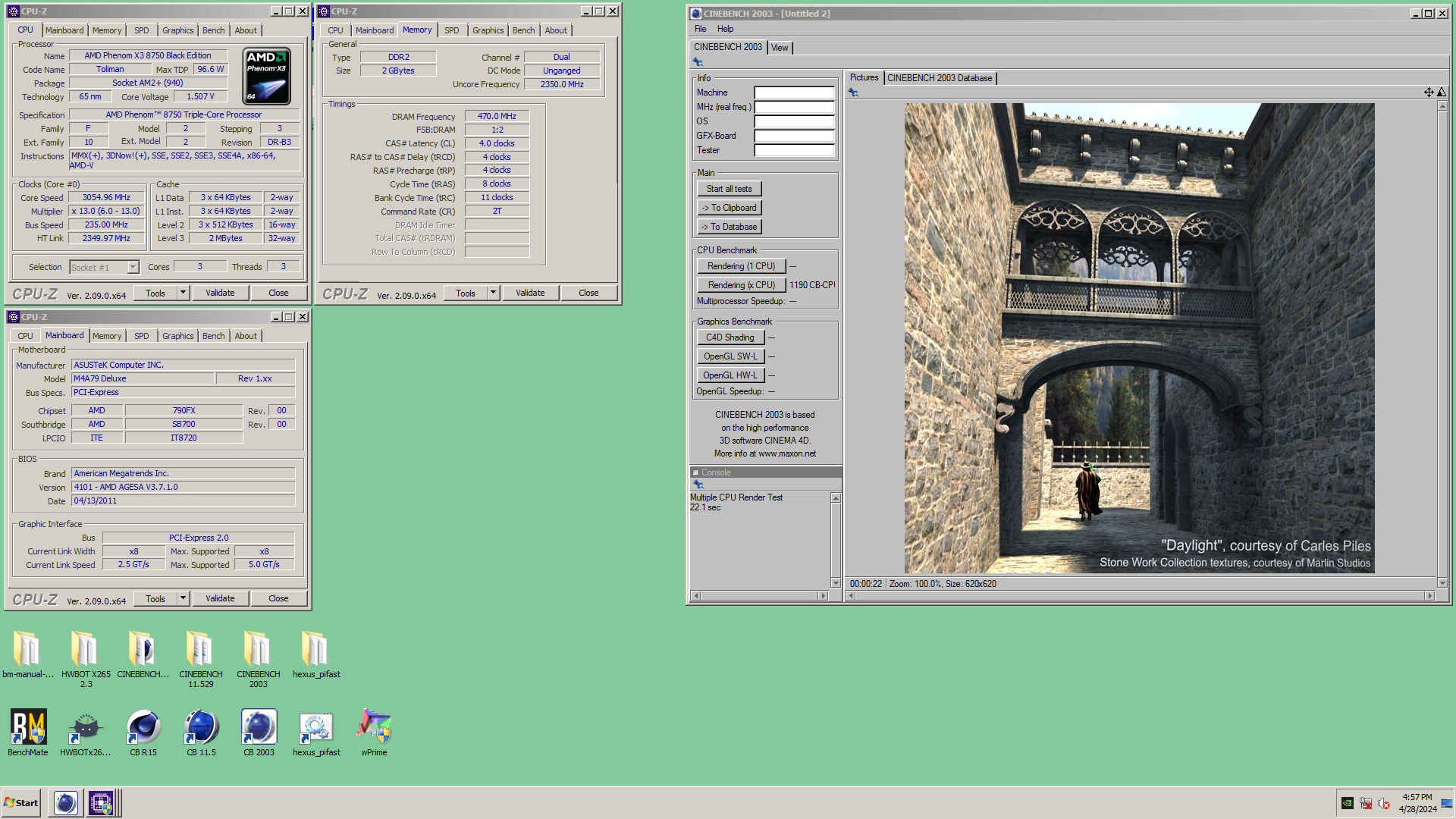Image resolution: width=1456 pixels, height=819 pixels.
Task: Click the Cinebench taskbar button
Action: click(66, 802)
